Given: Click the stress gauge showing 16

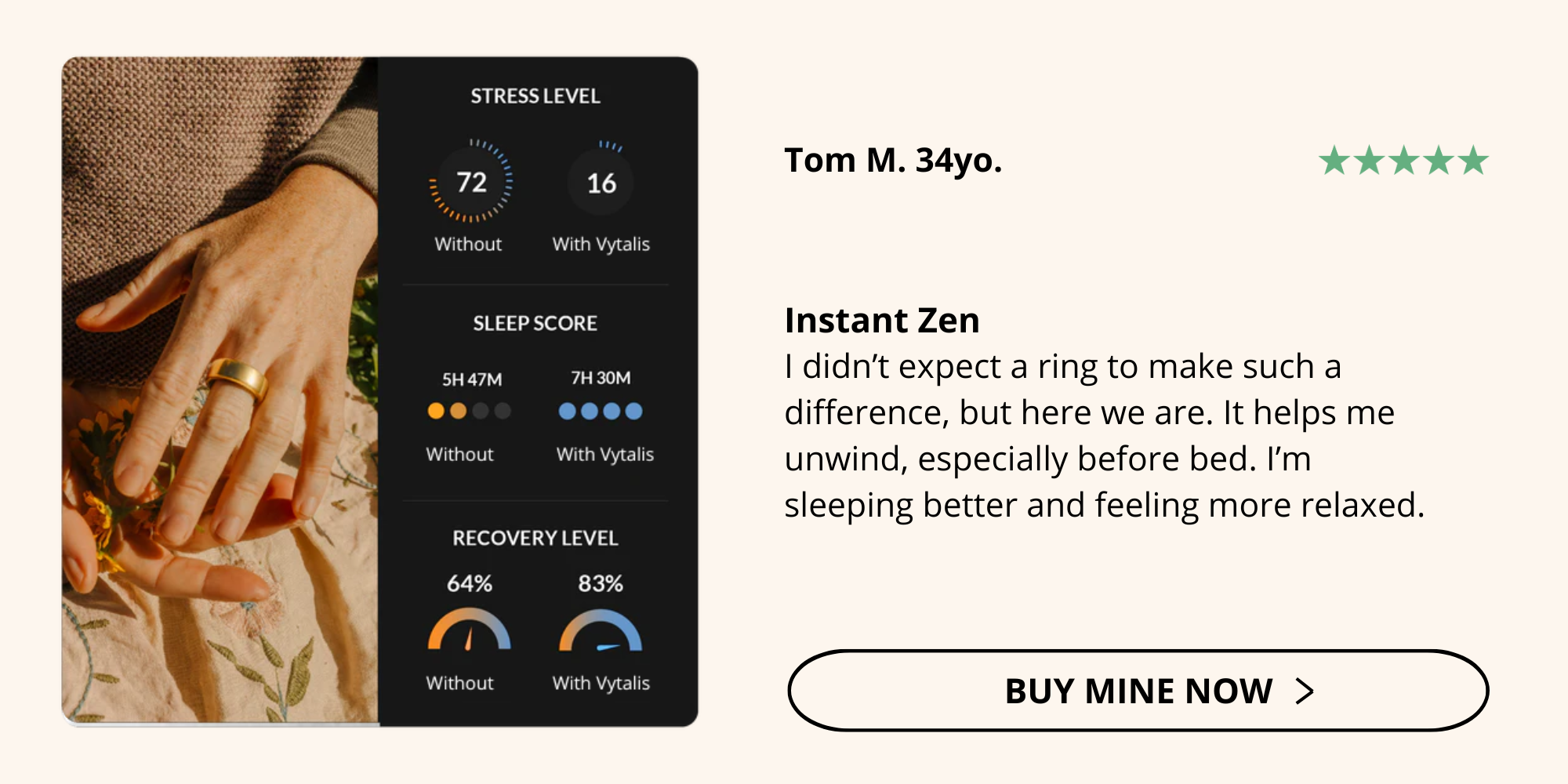Looking at the screenshot, I should click(x=601, y=182).
